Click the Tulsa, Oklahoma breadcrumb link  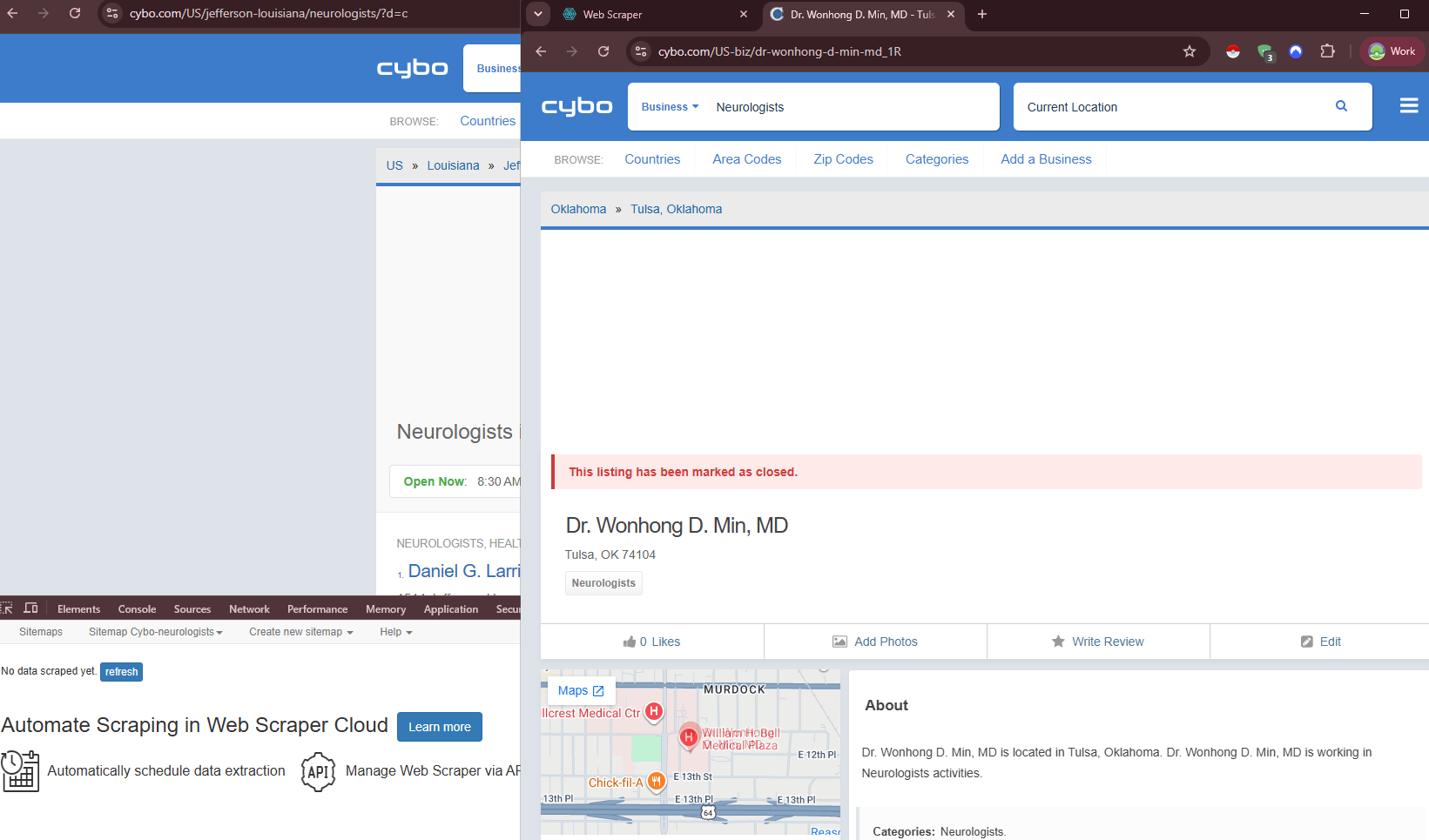pyautogui.click(x=677, y=209)
